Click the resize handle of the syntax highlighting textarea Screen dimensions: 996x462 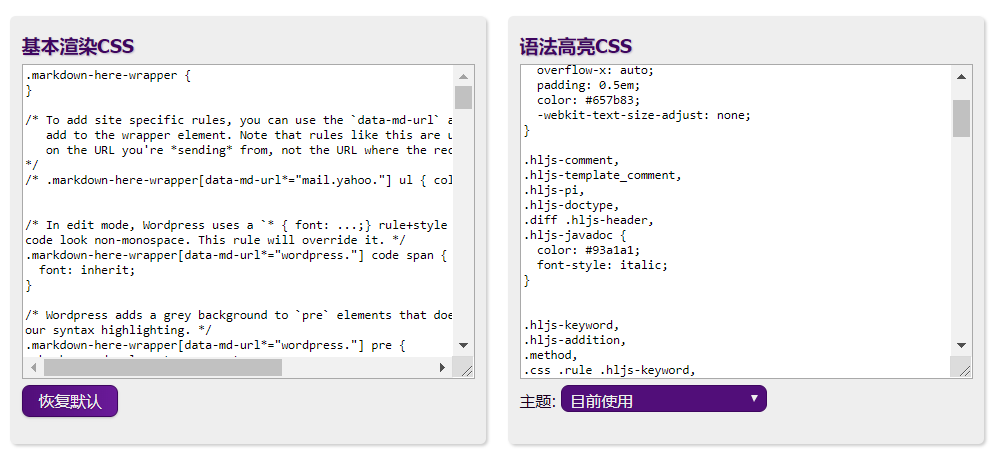pos(964,370)
